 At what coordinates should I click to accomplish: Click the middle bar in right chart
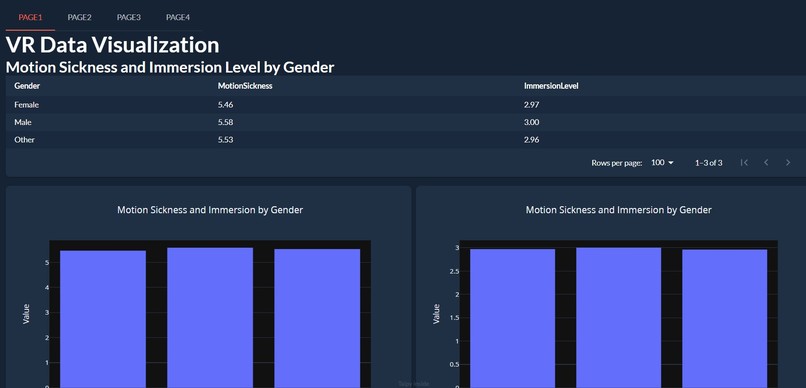[x=618, y=318]
